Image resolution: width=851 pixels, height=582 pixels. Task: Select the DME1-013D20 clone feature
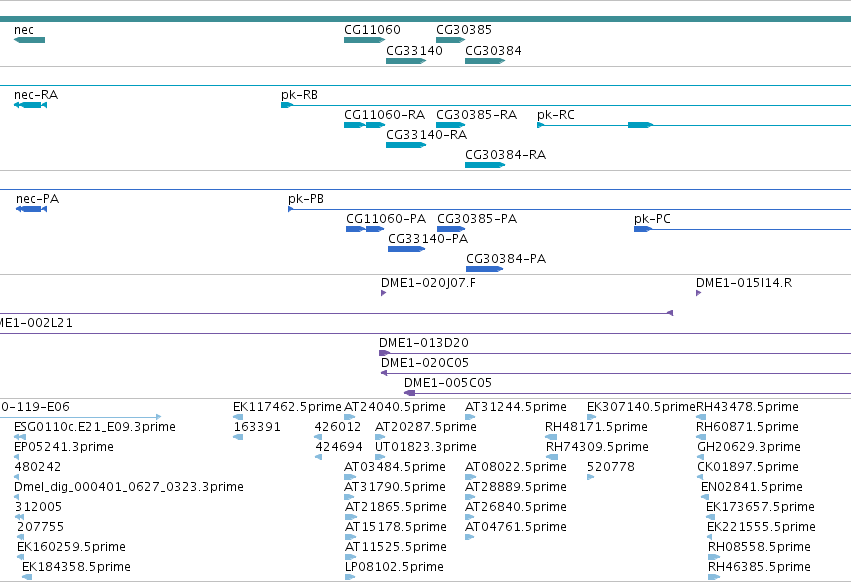(x=615, y=353)
